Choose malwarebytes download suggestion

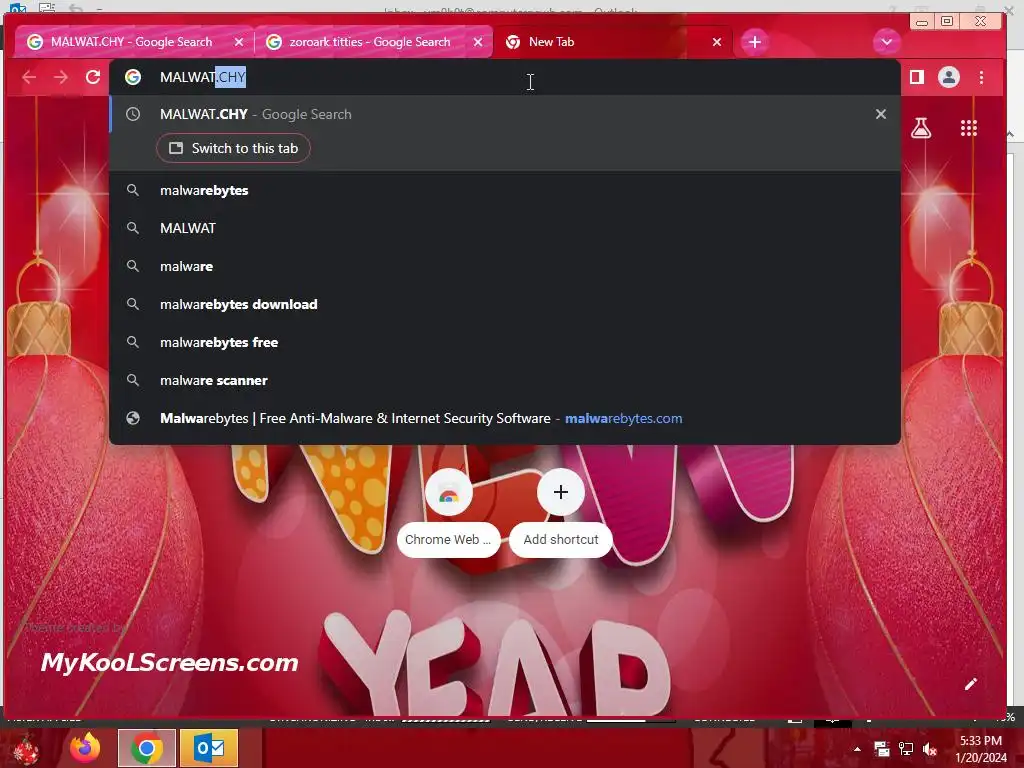(x=504, y=304)
